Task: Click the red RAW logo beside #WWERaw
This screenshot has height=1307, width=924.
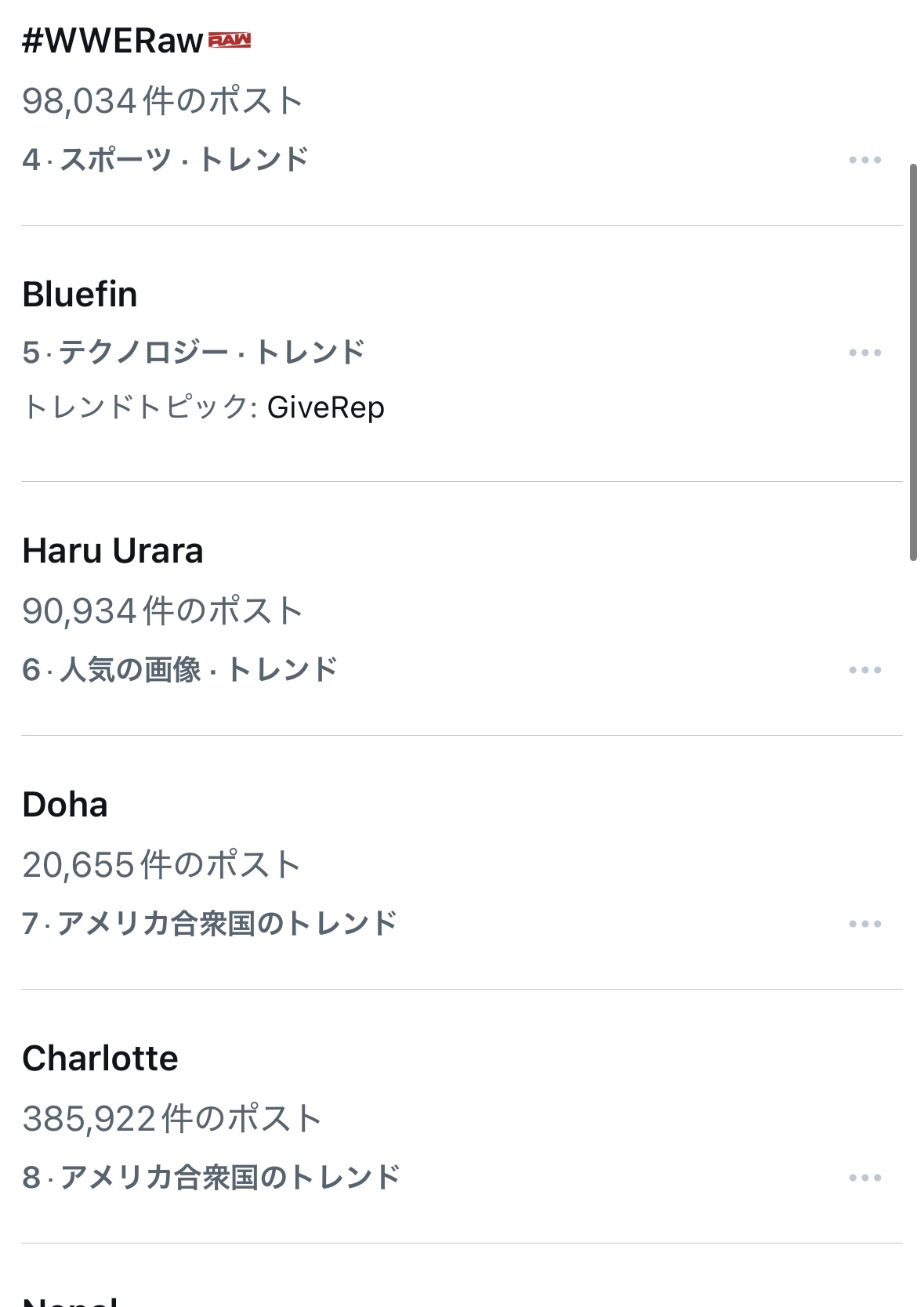Action: pos(230,41)
